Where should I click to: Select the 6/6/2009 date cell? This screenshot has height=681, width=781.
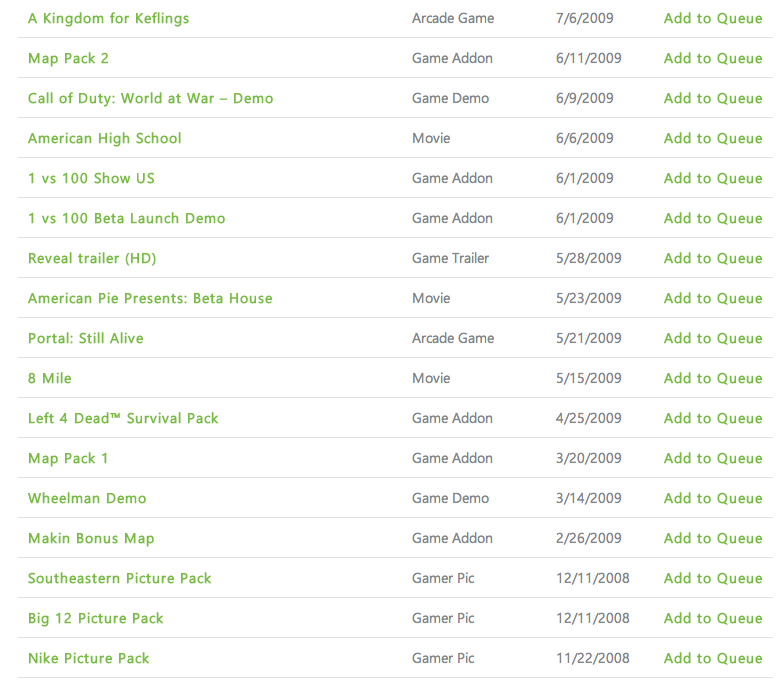(x=585, y=138)
